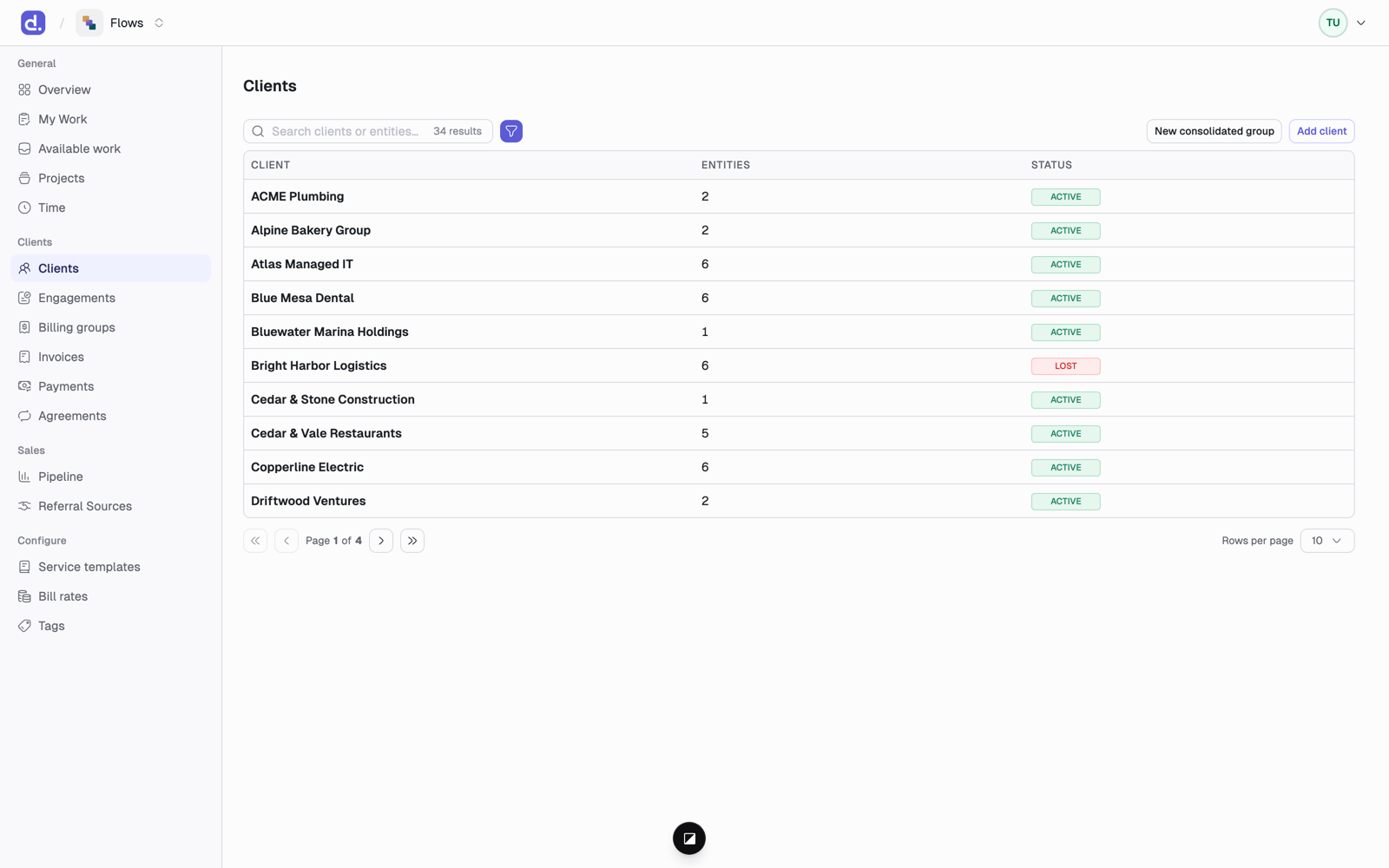The height and width of the screenshot is (868, 1389).
Task: Go to the previous page
Action: click(x=286, y=541)
